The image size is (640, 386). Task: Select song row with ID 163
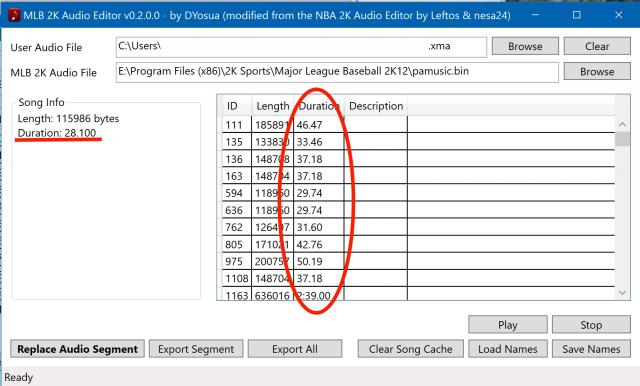pos(418,176)
